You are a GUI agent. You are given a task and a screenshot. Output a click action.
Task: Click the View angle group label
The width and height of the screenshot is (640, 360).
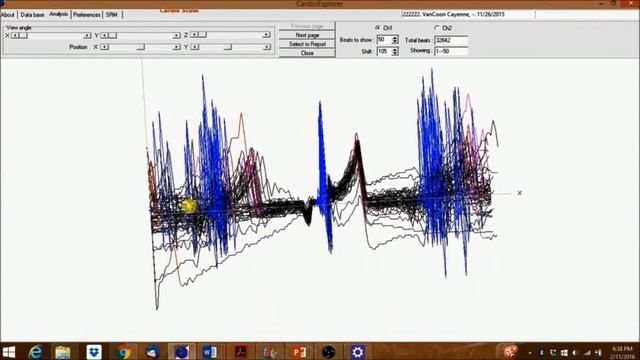(x=19, y=27)
